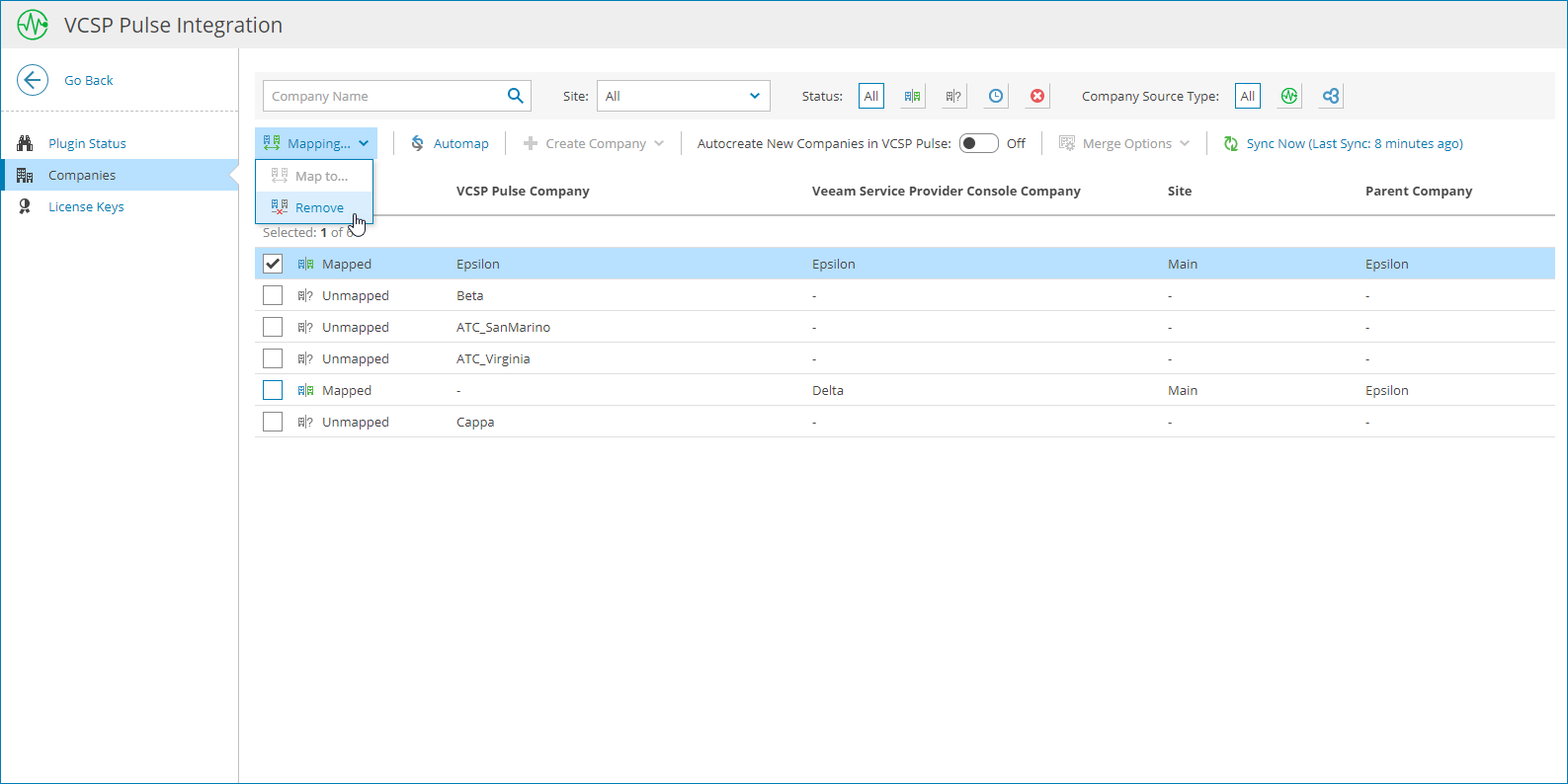Click the Sync Now refresh icon
The height and width of the screenshot is (784, 1568).
click(x=1231, y=143)
